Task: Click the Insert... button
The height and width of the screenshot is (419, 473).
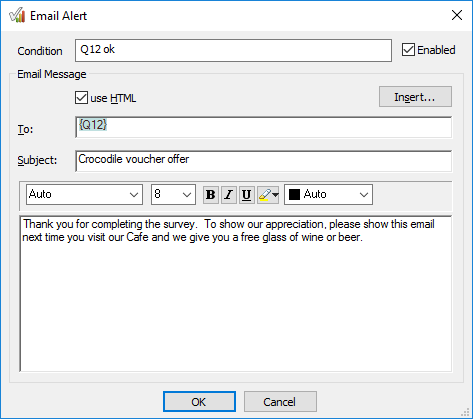Action: (415, 97)
